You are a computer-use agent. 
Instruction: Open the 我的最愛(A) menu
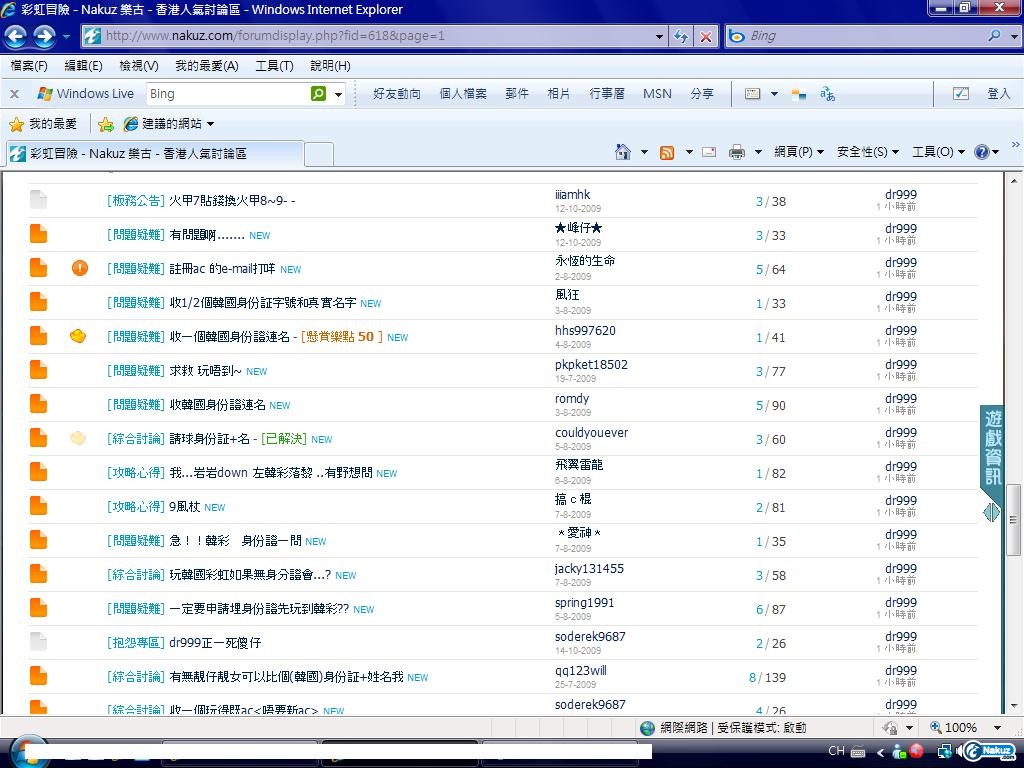(206, 66)
